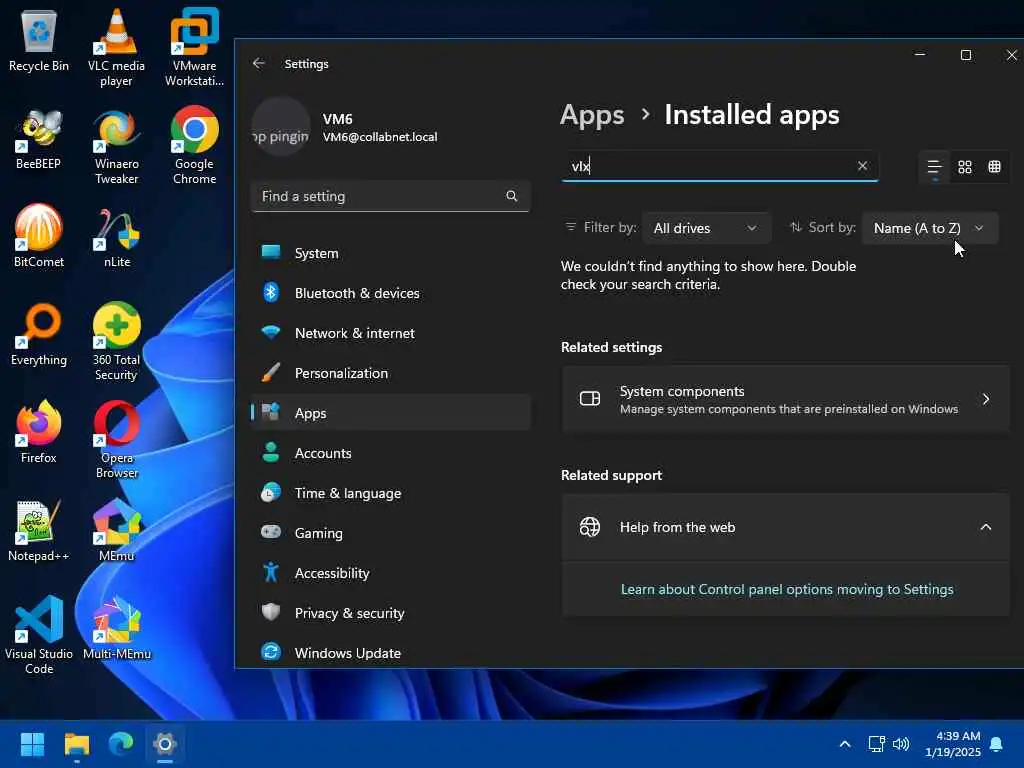Viewport: 1024px width, 768px height.
Task: Open notification bell in taskbar
Action: pyautogui.click(x=996, y=744)
